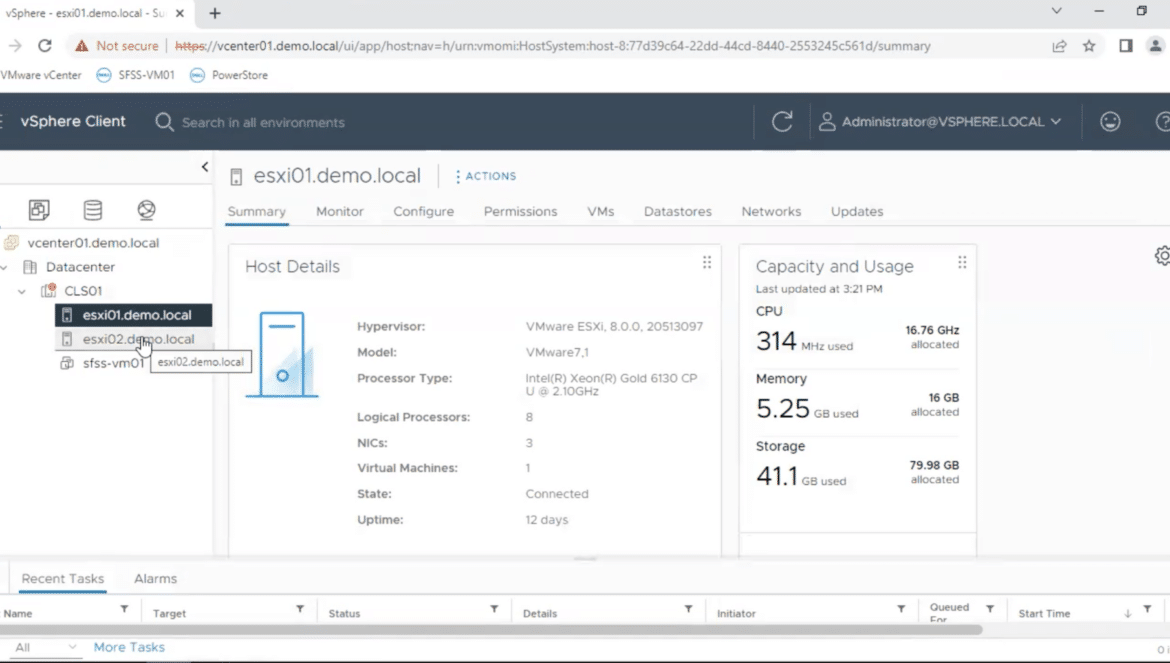The height and width of the screenshot is (663, 1170).
Task: Select the CLS01 cluster in the tree
Action: 83,291
